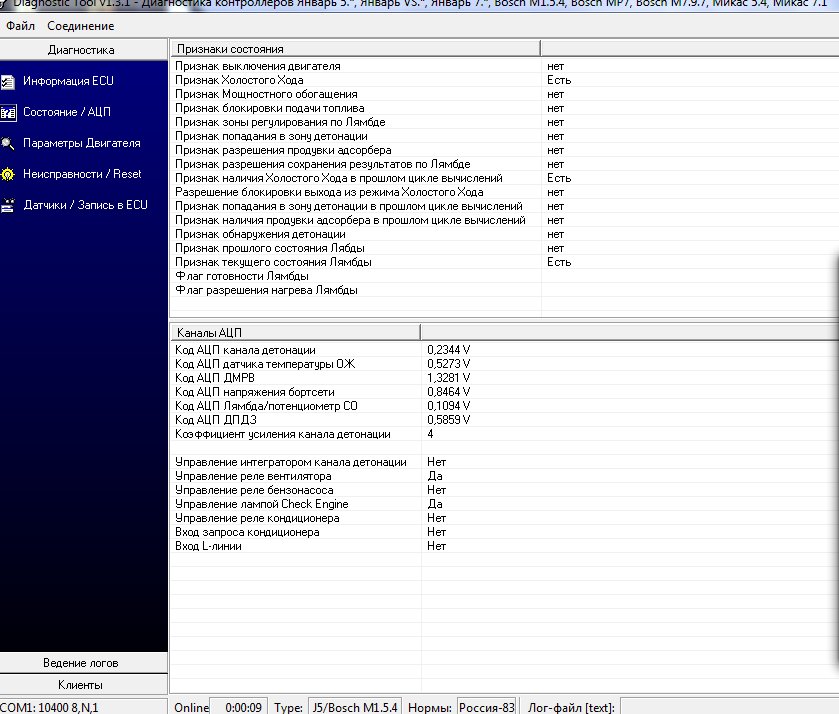Screen dimensions: 839x714
Task: Select row Вход L-линии
Action: click(x=504, y=546)
